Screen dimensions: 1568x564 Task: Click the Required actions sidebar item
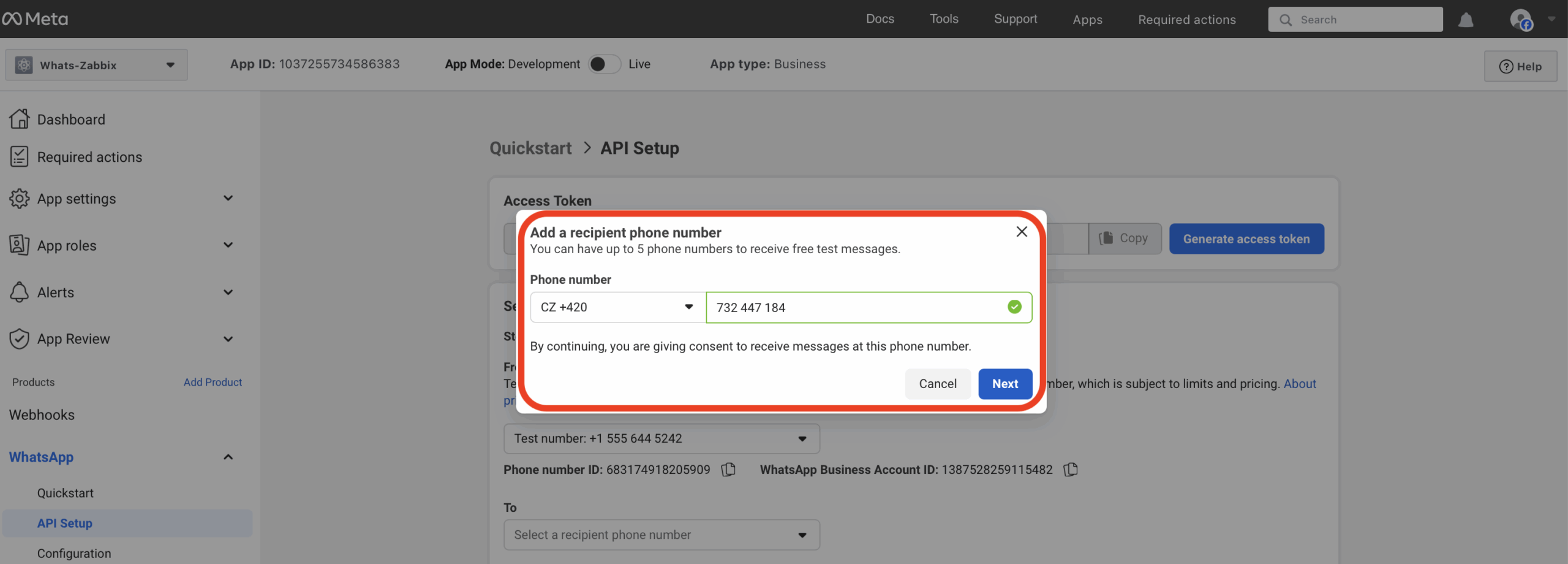(89, 157)
